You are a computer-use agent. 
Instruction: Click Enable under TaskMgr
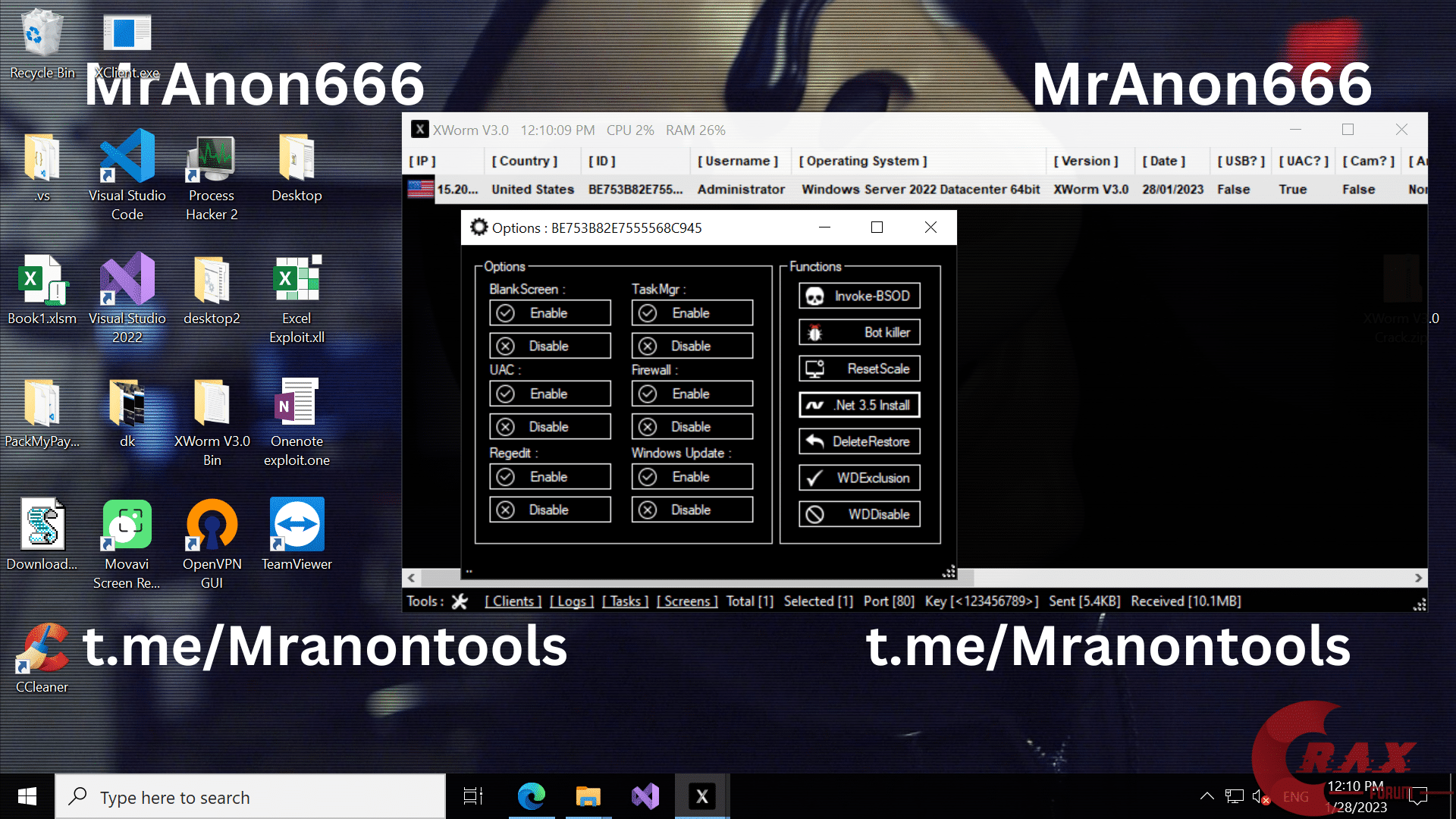point(692,313)
